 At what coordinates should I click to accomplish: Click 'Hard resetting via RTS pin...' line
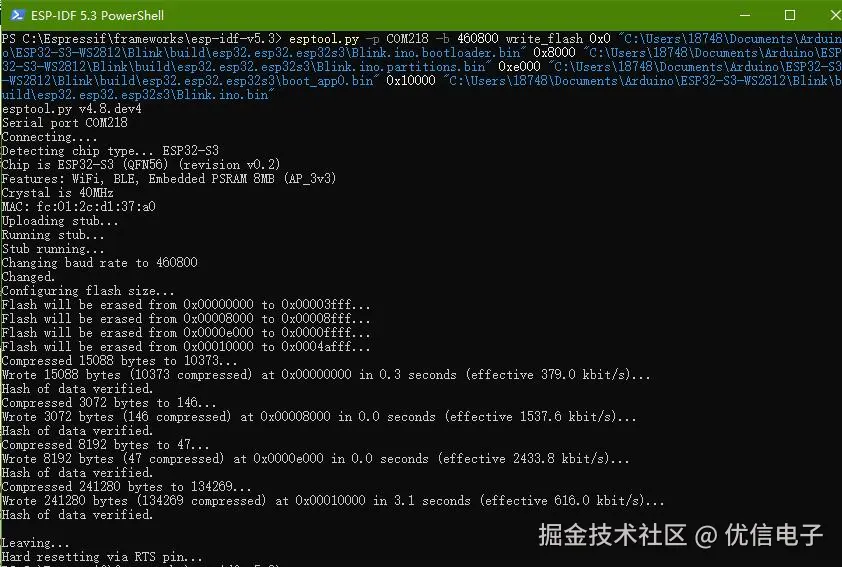tap(102, 557)
